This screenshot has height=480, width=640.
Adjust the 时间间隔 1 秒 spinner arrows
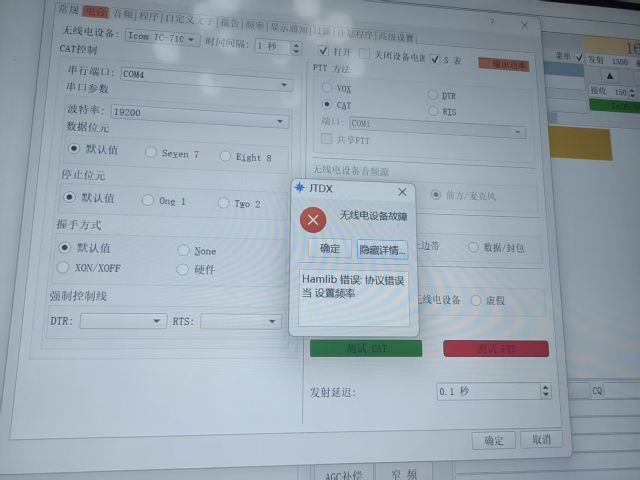coord(296,48)
